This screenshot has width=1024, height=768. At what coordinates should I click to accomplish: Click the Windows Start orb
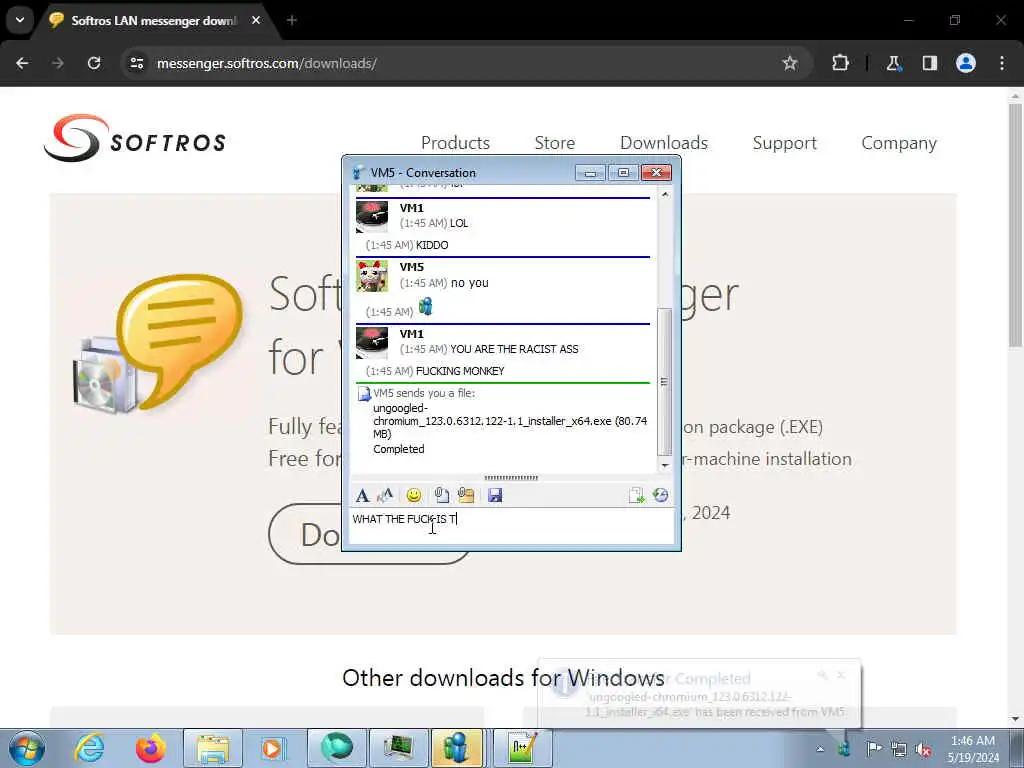[x=27, y=748]
